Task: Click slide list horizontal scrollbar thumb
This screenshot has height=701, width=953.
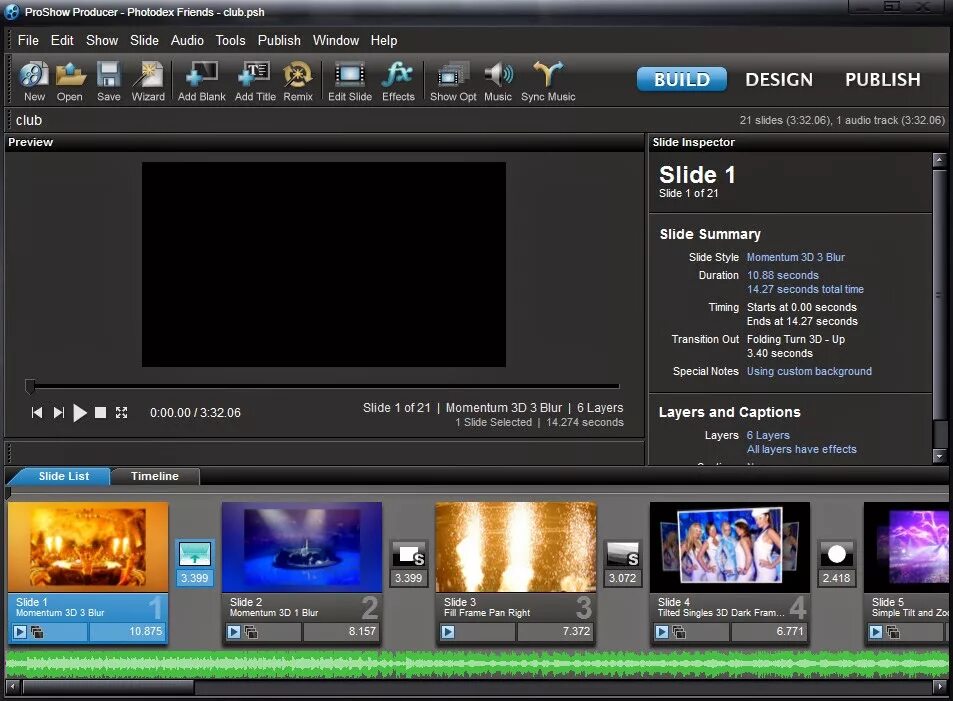Action: [x=108, y=686]
